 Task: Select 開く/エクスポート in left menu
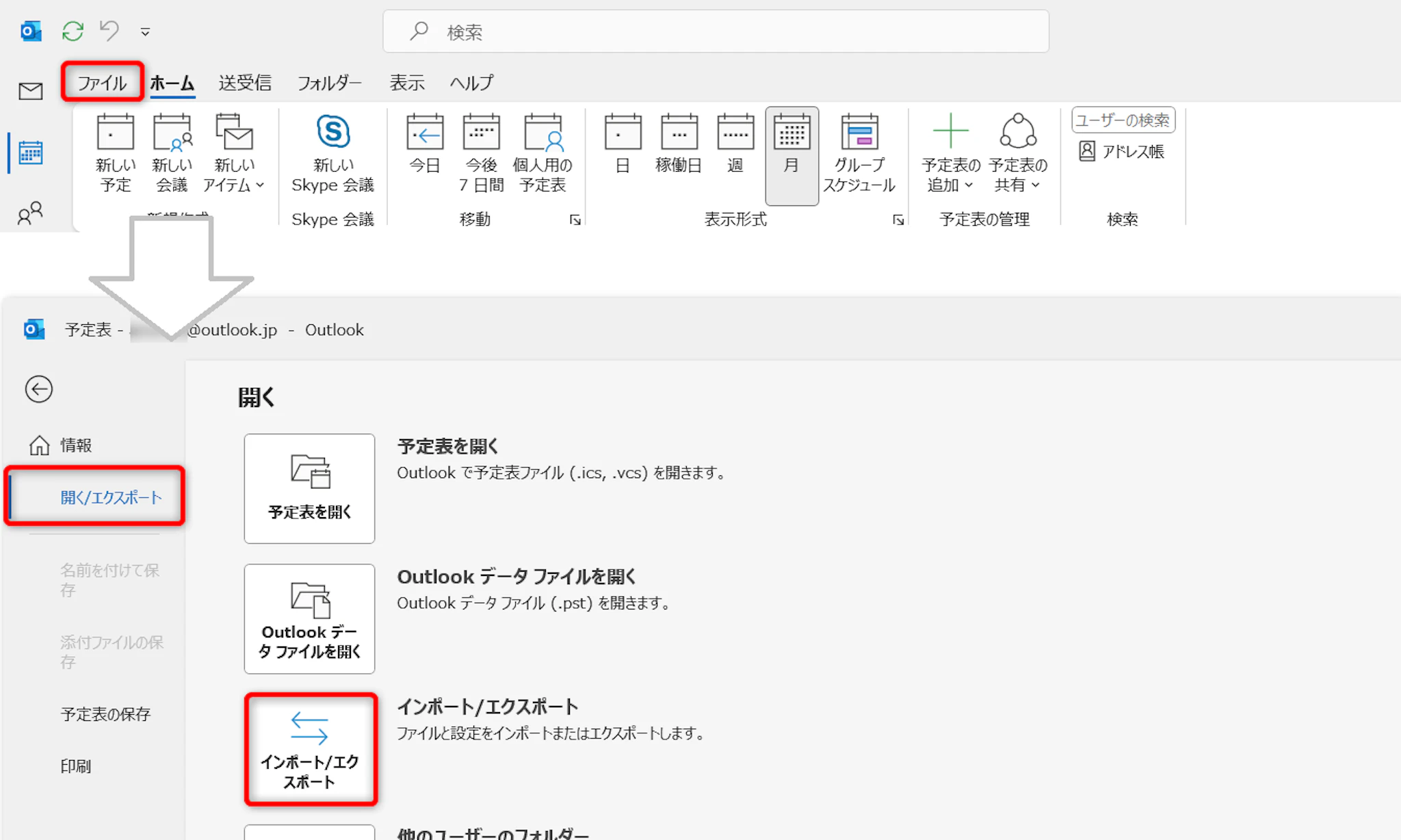click(x=110, y=497)
